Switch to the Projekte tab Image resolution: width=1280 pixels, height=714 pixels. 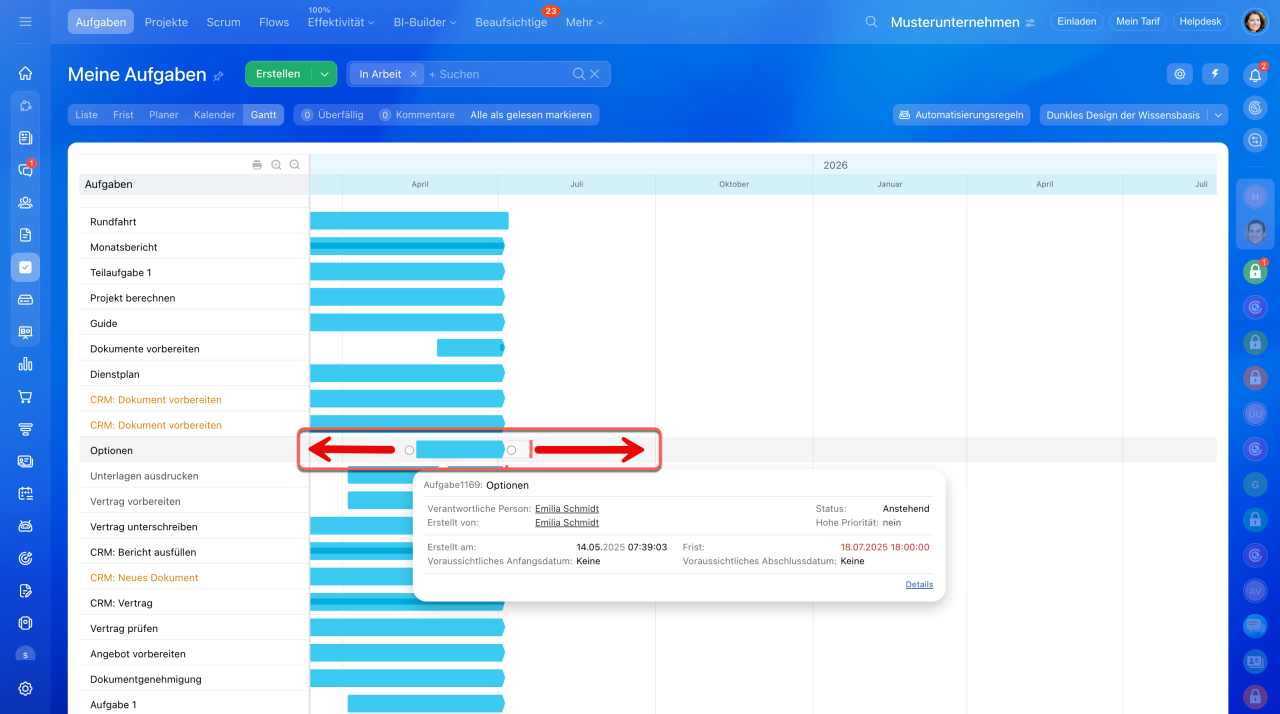[166, 21]
